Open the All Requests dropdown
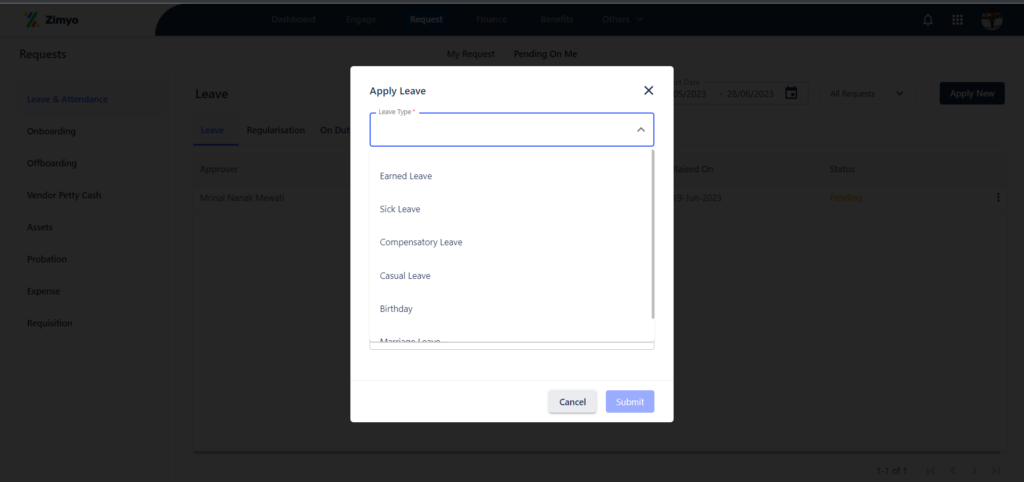The width and height of the screenshot is (1024, 482). (867, 93)
